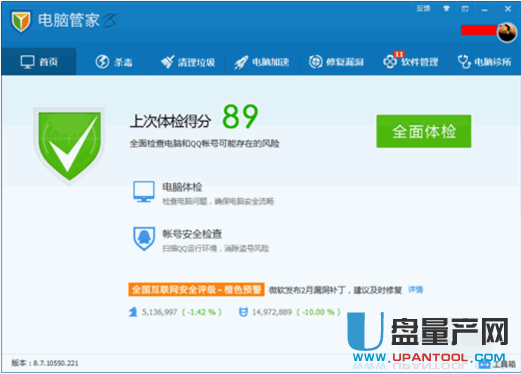Click the 反馈 feedback link in title bar
The height and width of the screenshot is (374, 521).
(x=423, y=9)
